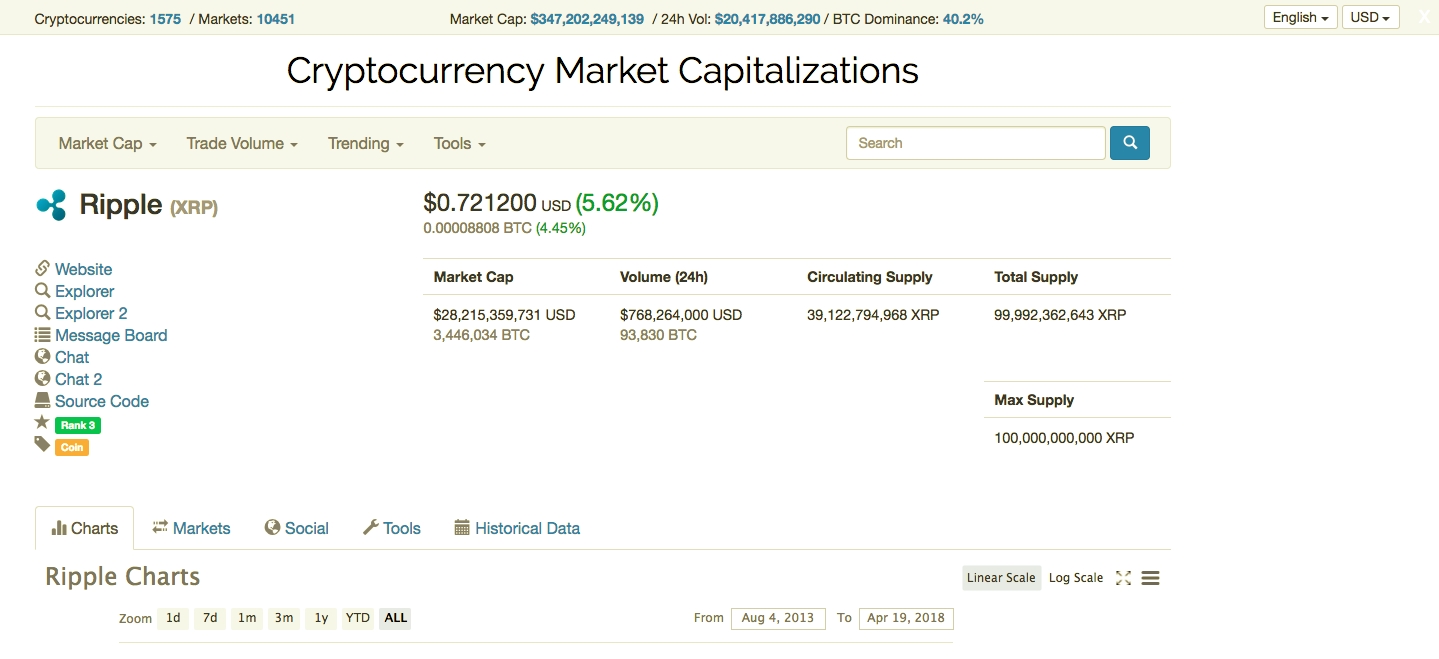Click the orange Coin badge
Screen dimensions: 1439x659
72,447
